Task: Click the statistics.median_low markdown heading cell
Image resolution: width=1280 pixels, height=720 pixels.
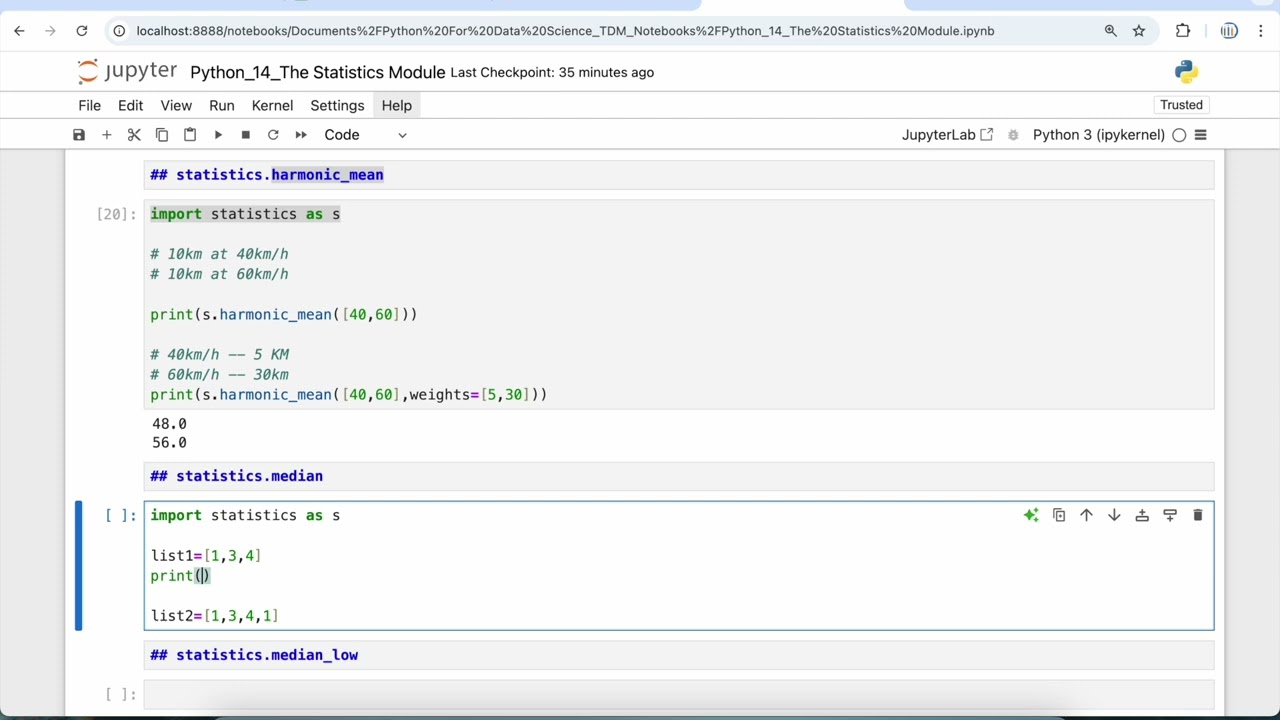Action: [679, 655]
